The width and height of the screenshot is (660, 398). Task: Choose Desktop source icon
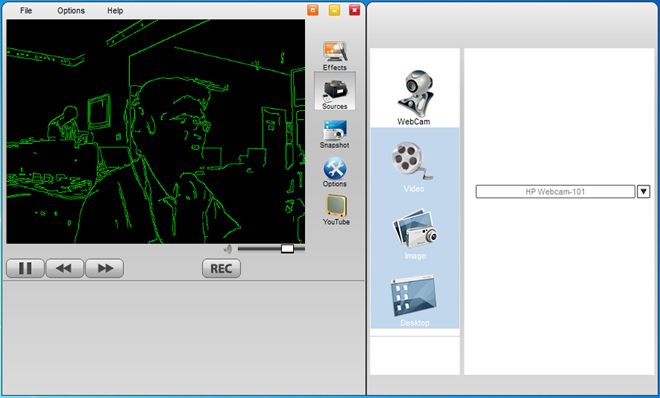click(x=415, y=300)
